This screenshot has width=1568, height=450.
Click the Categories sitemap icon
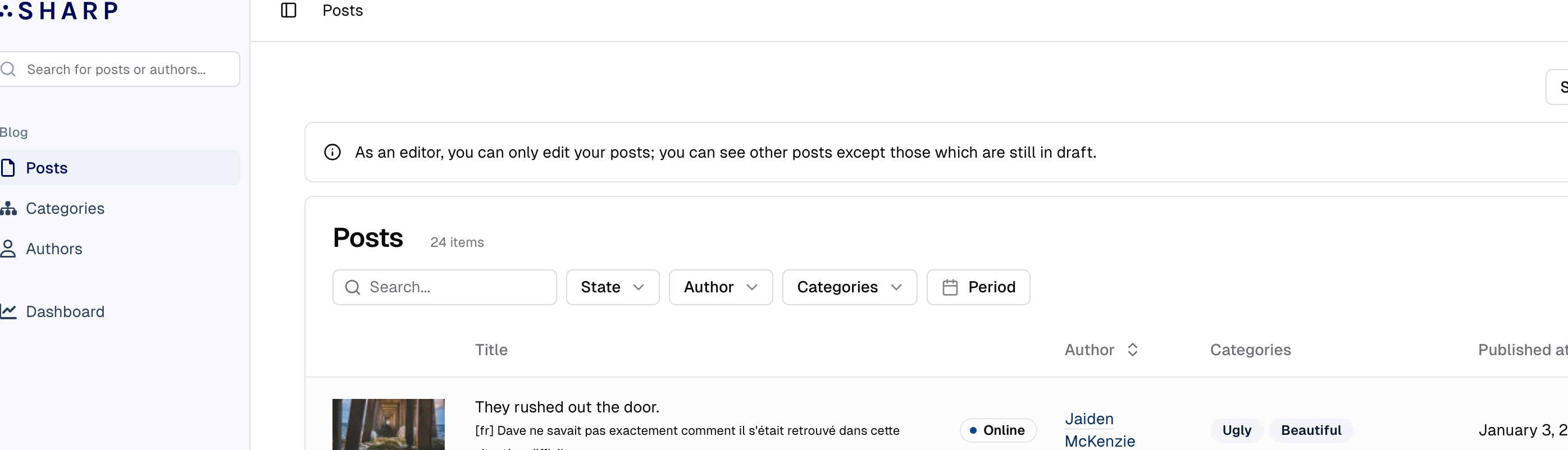[x=8, y=209]
